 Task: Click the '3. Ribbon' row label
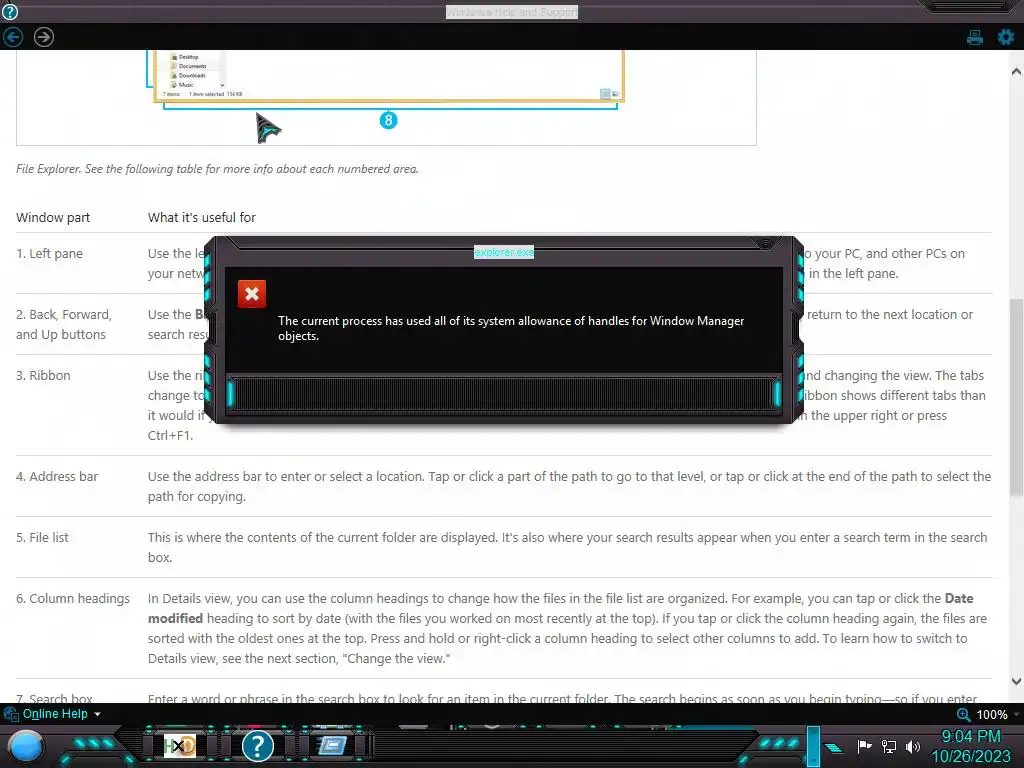43,376
